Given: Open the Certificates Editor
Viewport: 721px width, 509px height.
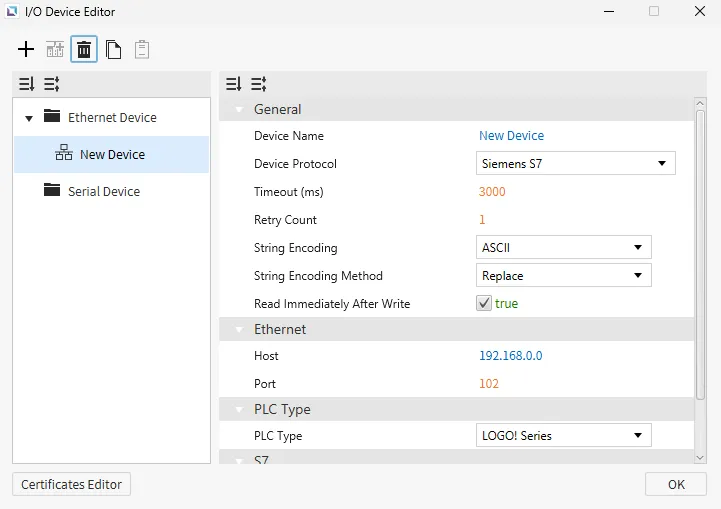Looking at the screenshot, I should point(71,484).
